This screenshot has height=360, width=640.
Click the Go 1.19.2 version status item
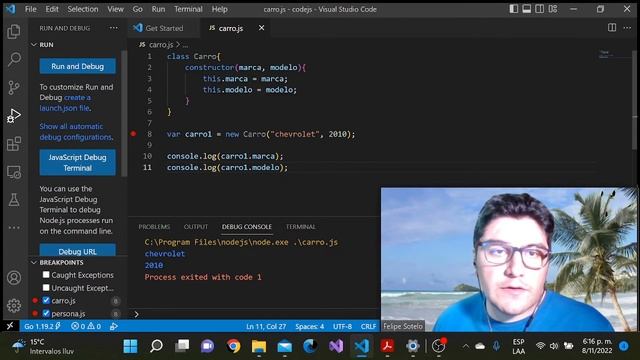[x=42, y=326]
